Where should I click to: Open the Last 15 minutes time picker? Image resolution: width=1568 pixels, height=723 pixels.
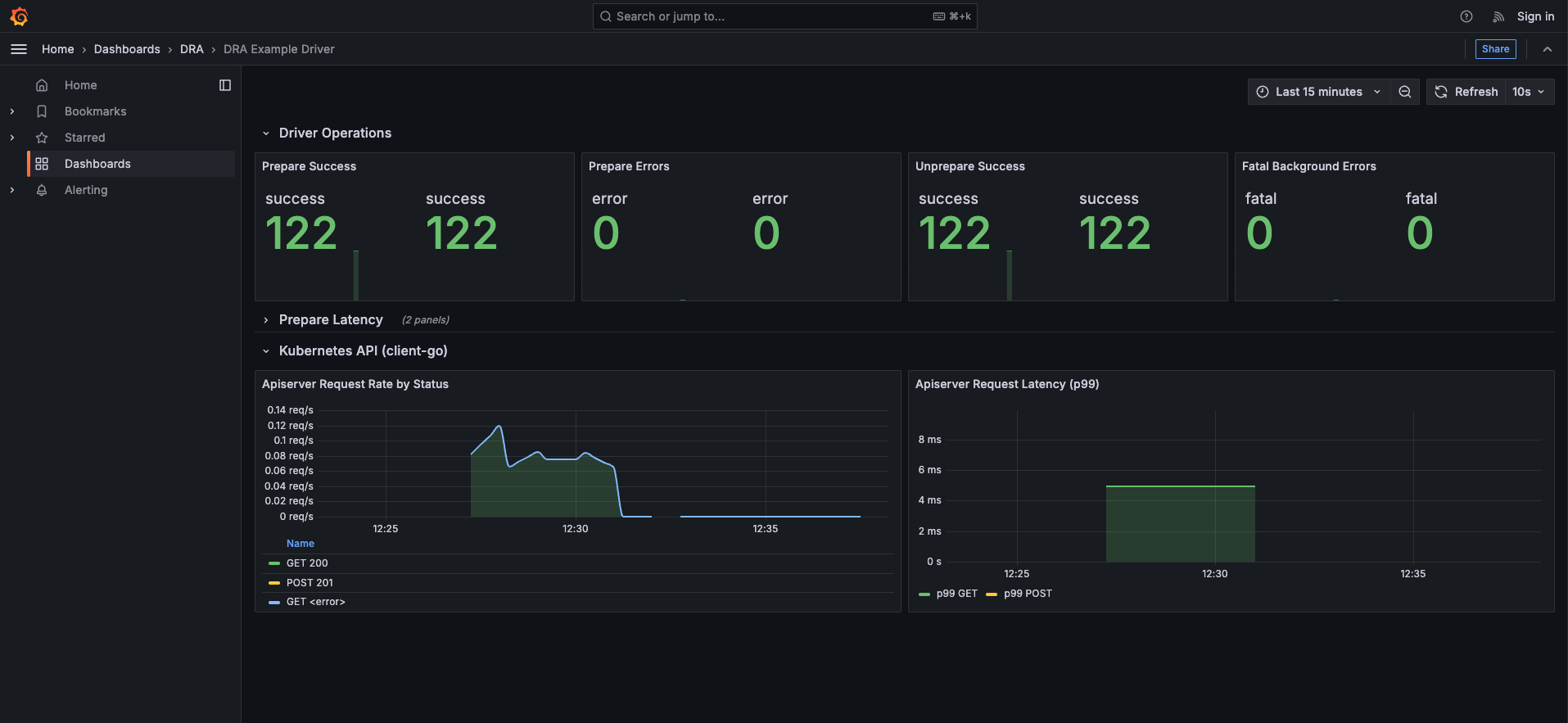point(1319,92)
